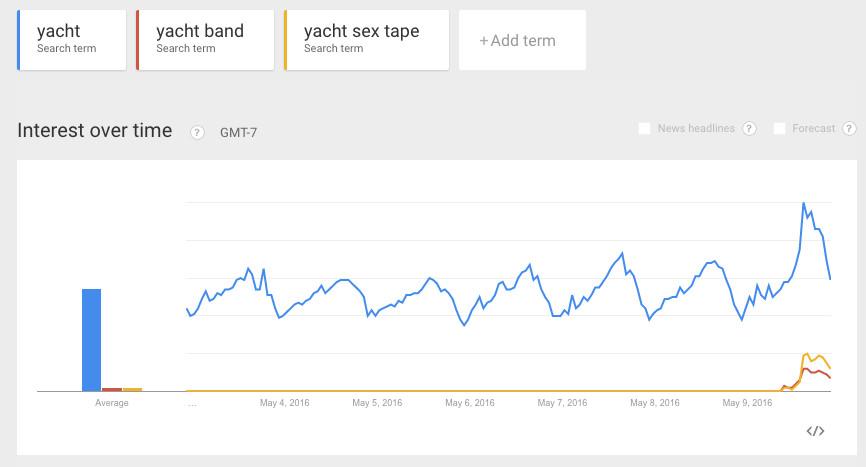Click help icon next to News headlines
Screen dimensions: 866x467
750,128
